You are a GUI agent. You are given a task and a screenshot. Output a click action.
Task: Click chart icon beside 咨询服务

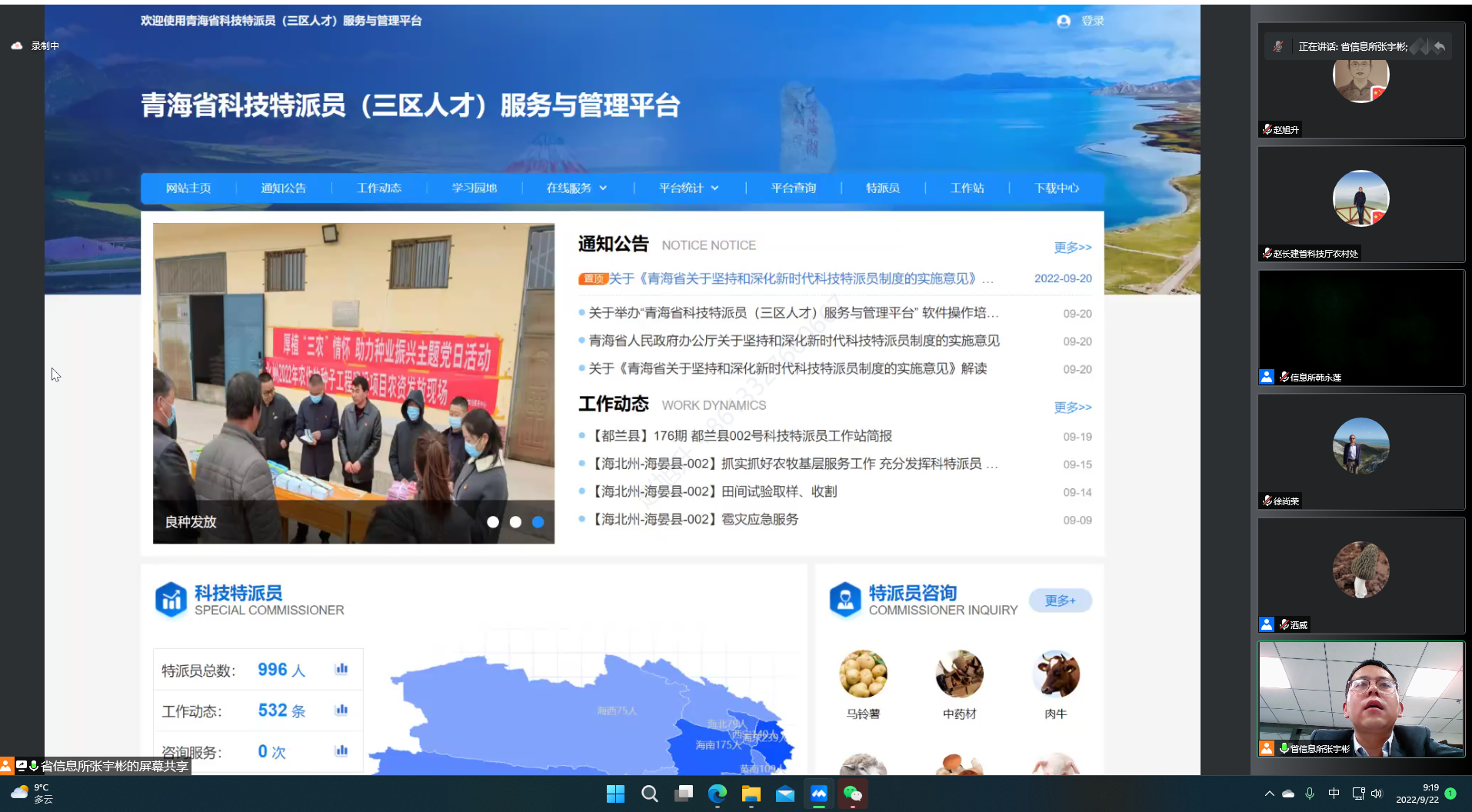tap(341, 750)
